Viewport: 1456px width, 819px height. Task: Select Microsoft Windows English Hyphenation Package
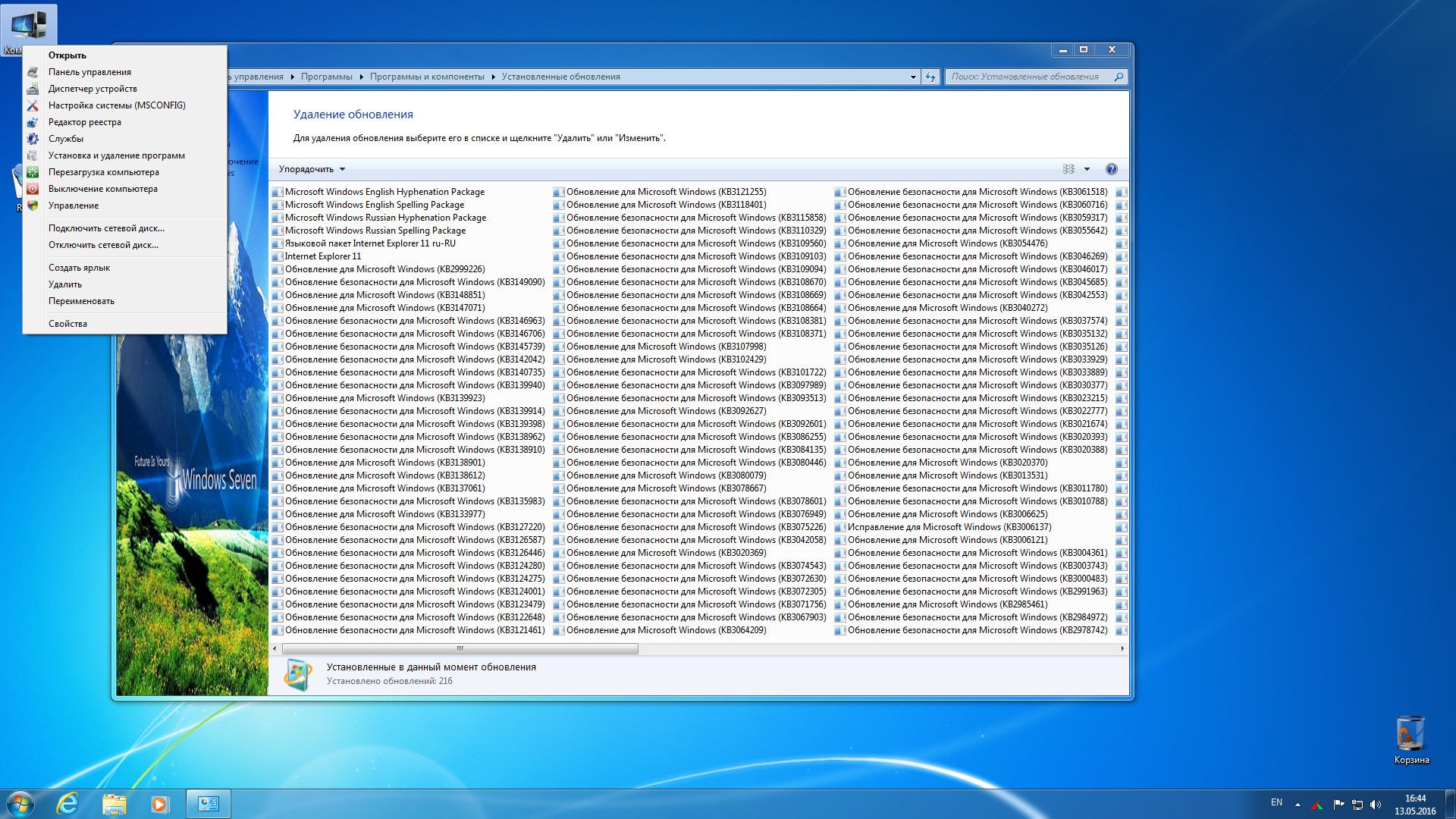point(379,192)
